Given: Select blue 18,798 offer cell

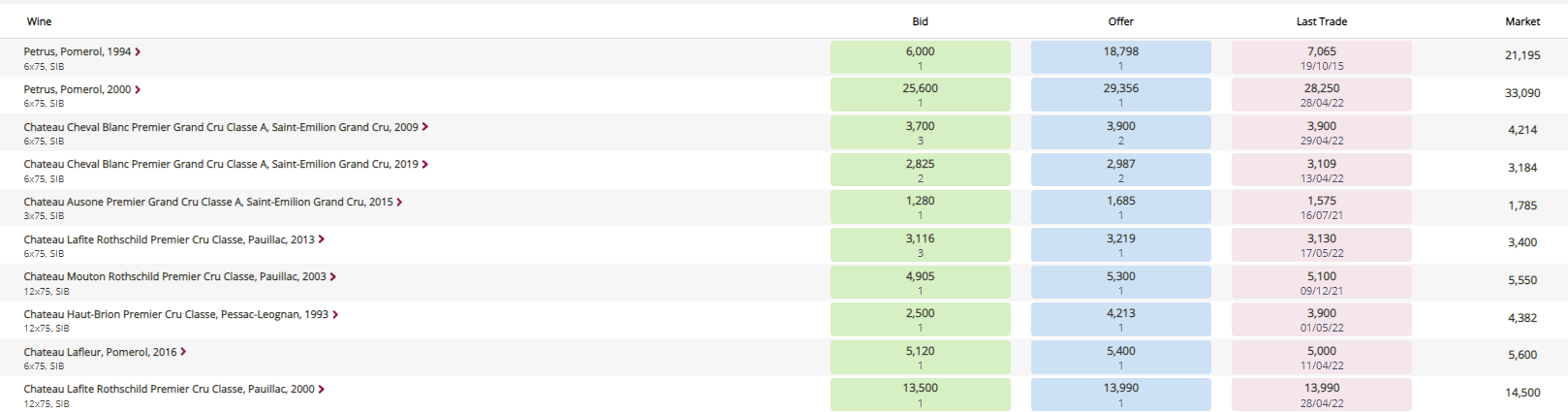Looking at the screenshot, I should (1121, 57).
